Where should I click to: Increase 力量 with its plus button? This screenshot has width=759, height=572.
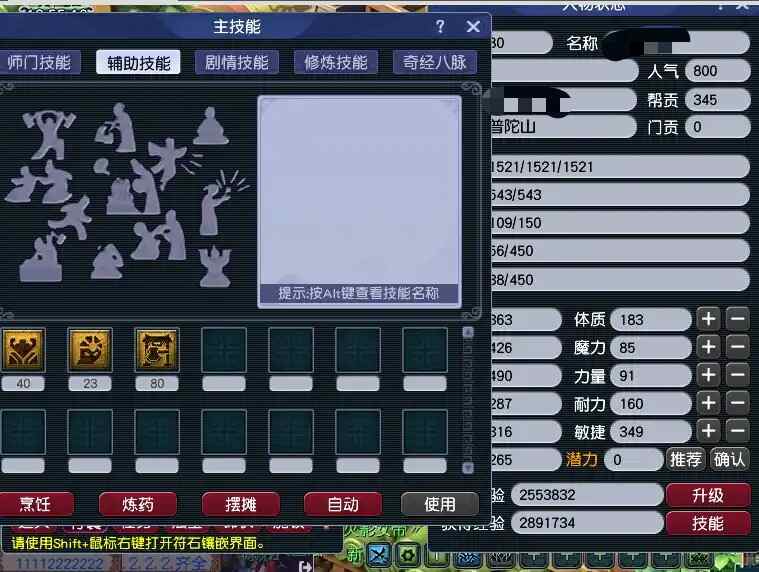[708, 375]
